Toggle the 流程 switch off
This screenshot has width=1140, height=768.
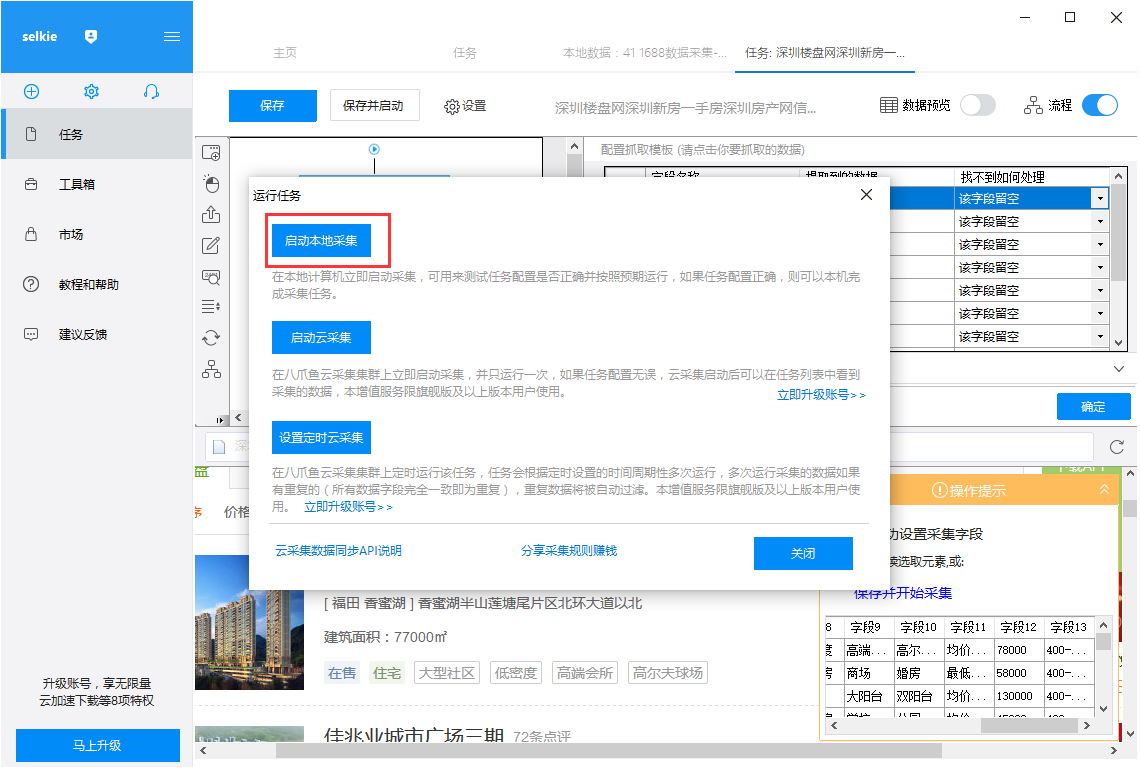(x=1099, y=105)
